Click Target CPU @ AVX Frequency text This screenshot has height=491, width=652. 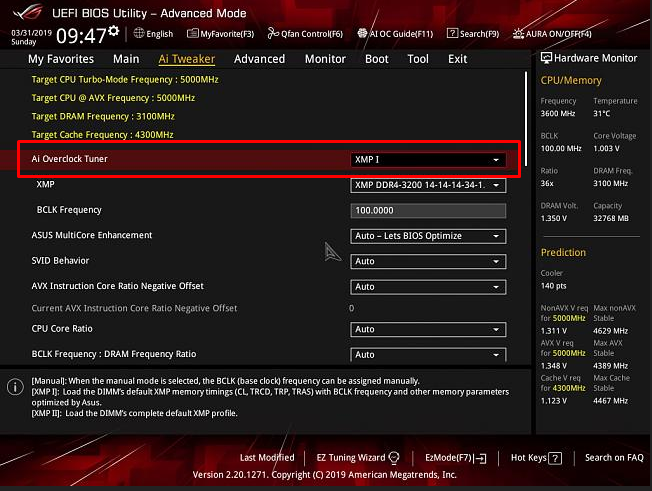(113, 98)
